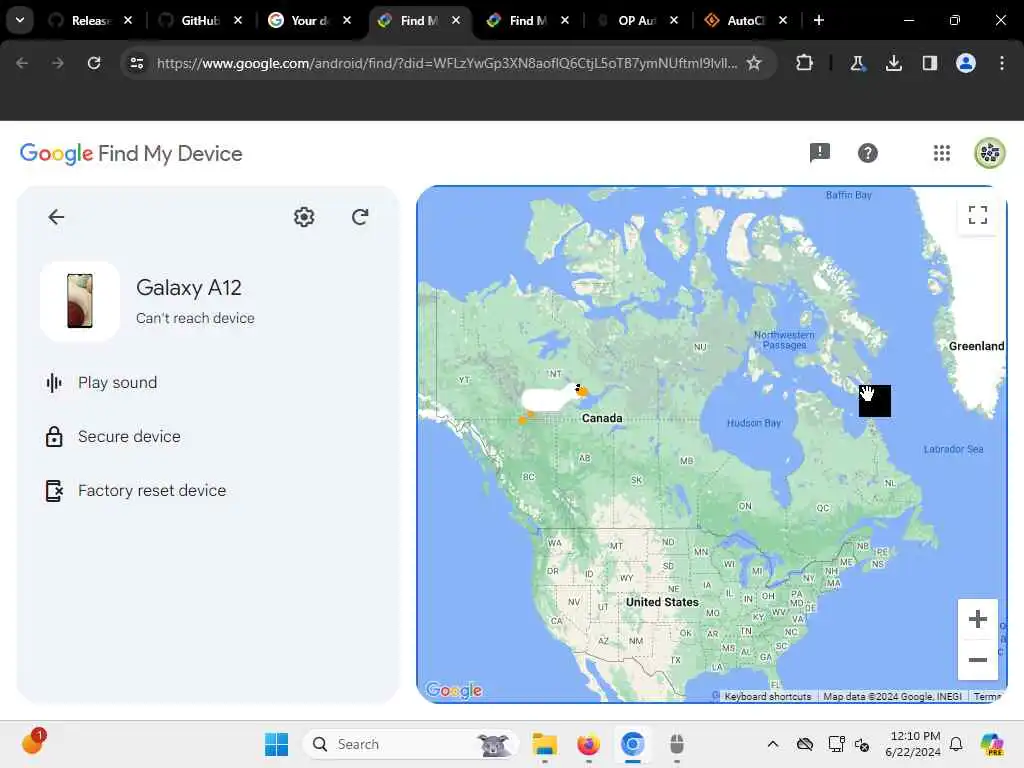Open the Google account avatar

pyautogui.click(x=990, y=153)
